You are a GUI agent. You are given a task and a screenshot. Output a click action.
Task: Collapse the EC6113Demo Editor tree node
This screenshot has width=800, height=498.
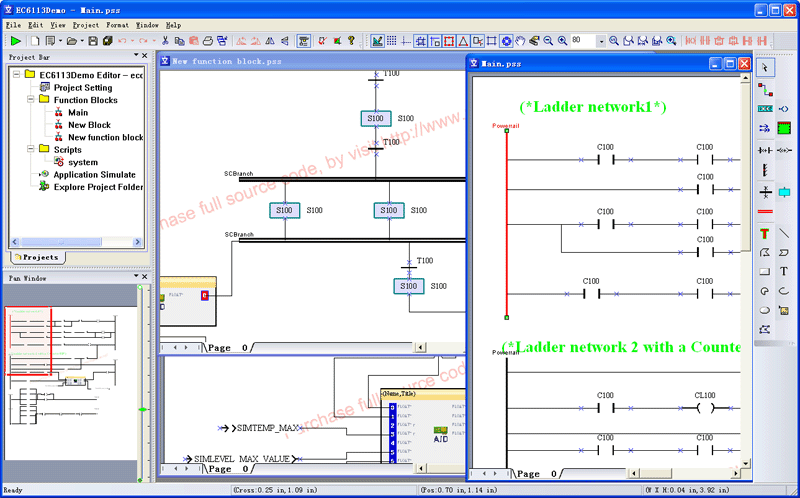[x=16, y=75]
